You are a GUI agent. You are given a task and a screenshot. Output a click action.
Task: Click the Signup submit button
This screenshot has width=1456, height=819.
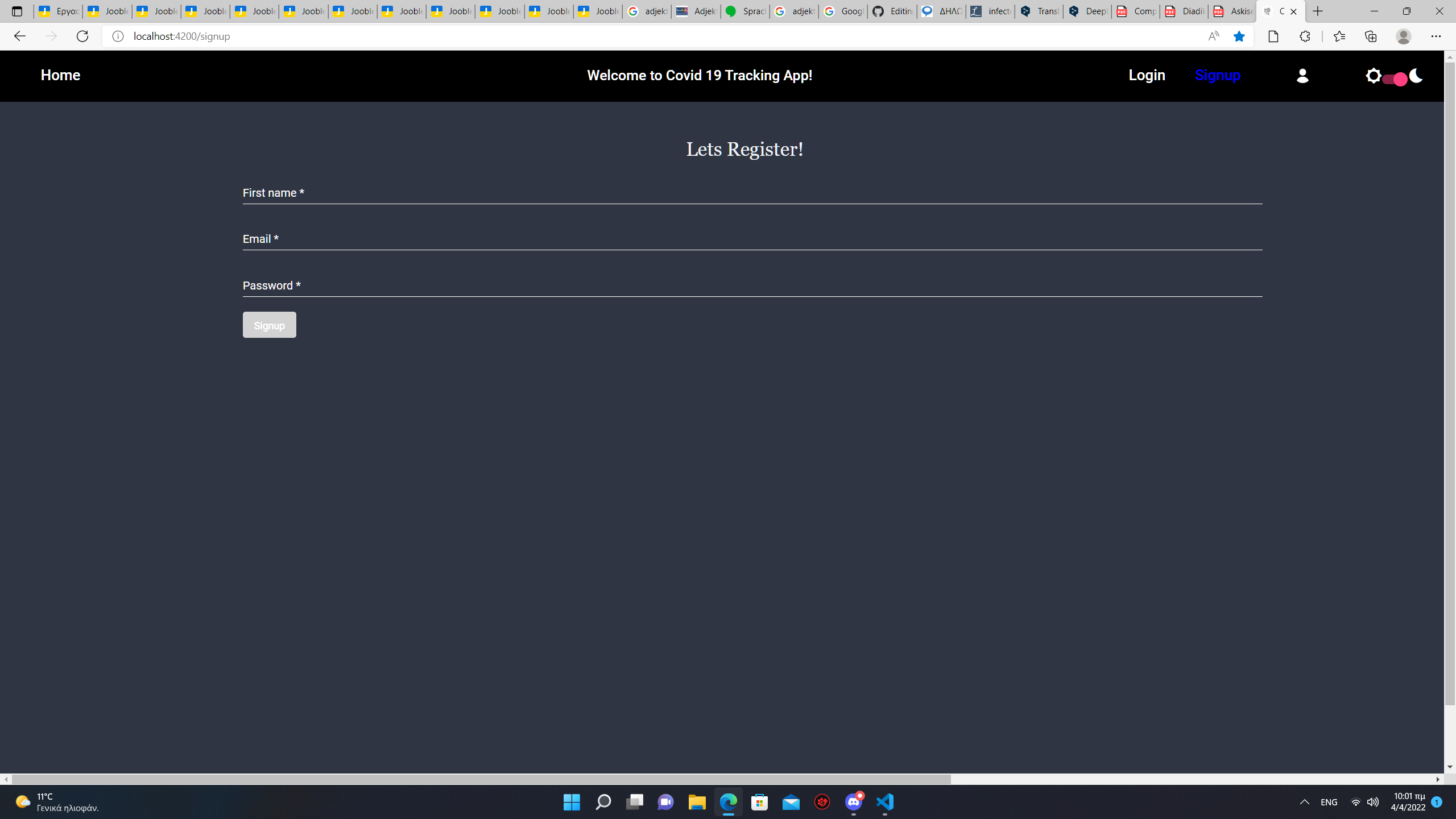269,325
